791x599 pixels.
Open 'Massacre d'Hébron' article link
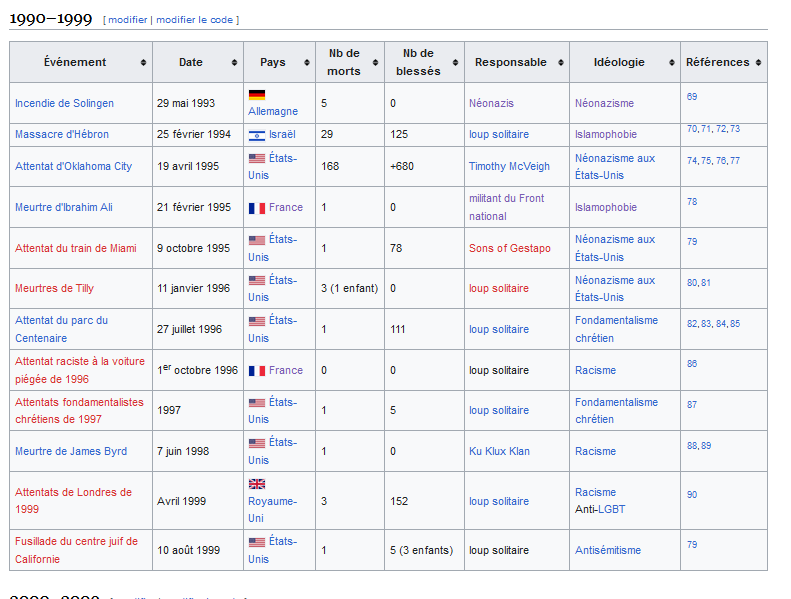(x=62, y=134)
